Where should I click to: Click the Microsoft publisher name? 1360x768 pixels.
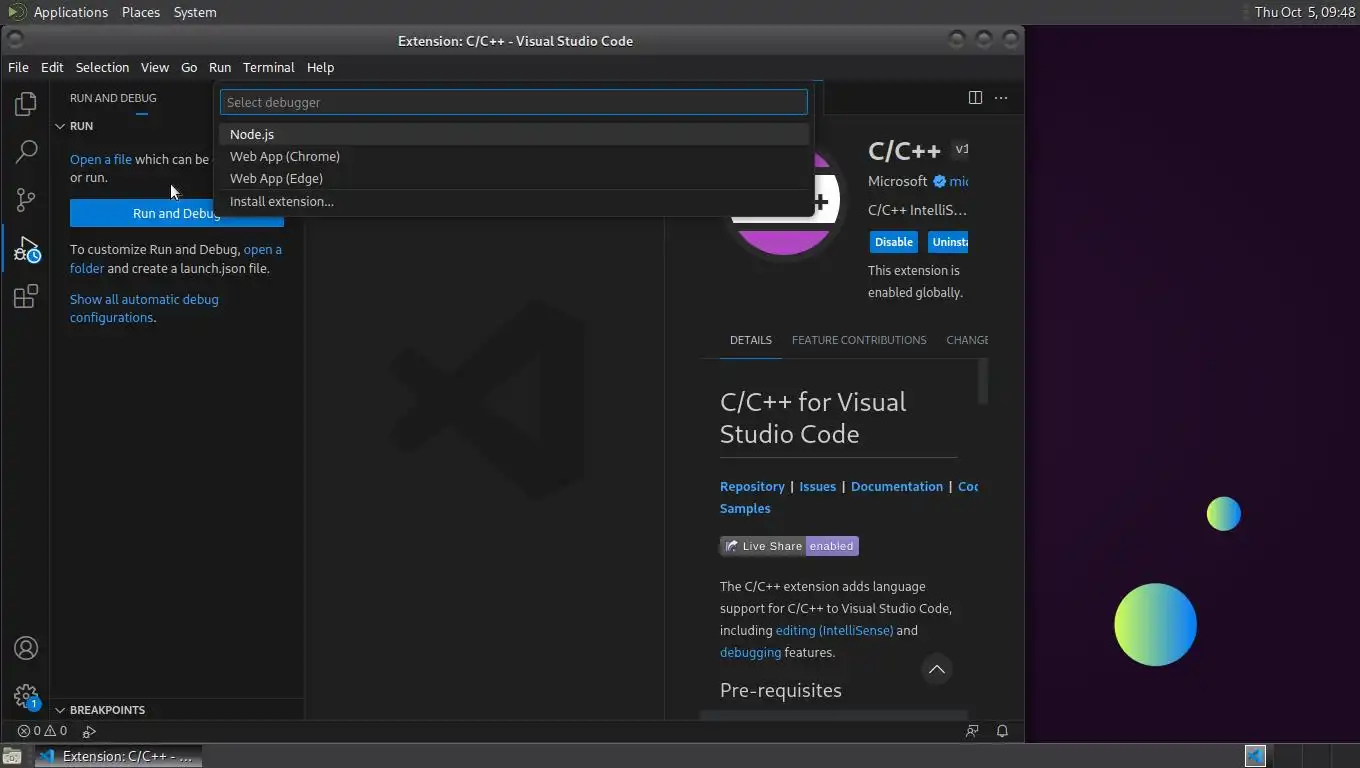point(898,181)
